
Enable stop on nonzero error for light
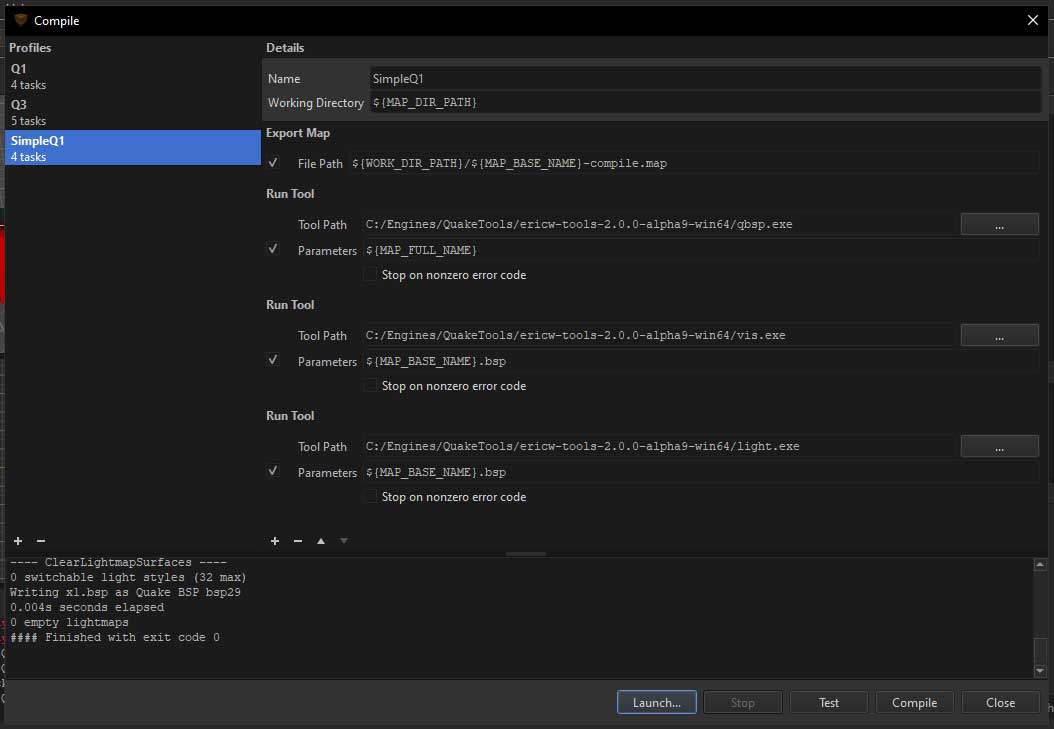coord(370,497)
